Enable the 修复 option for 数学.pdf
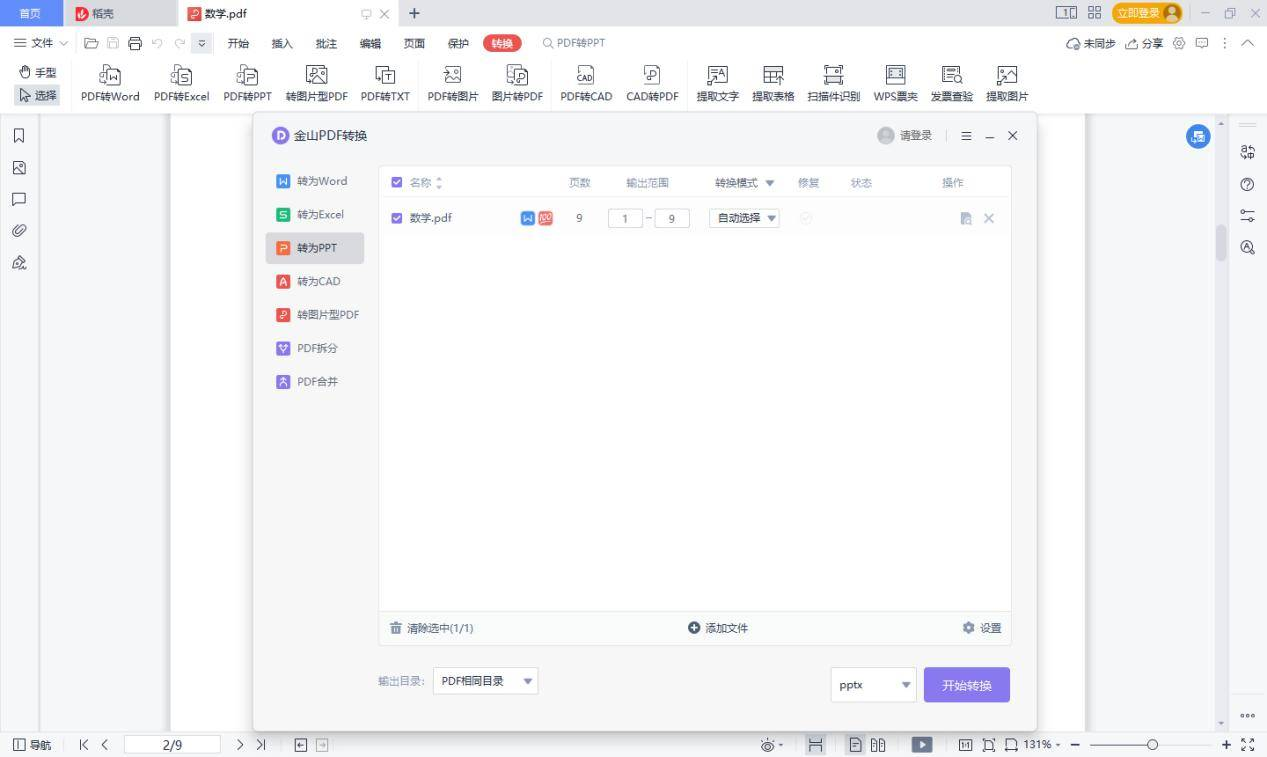The image size is (1267, 757). tap(806, 218)
